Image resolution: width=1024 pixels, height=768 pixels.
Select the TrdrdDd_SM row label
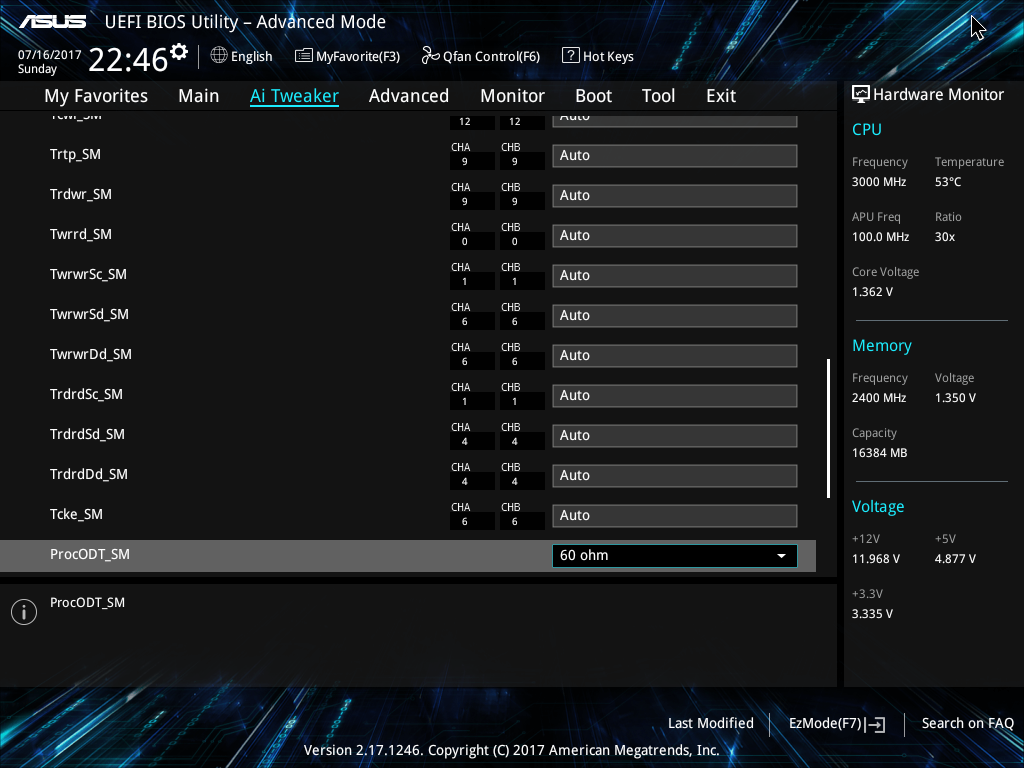(x=89, y=474)
